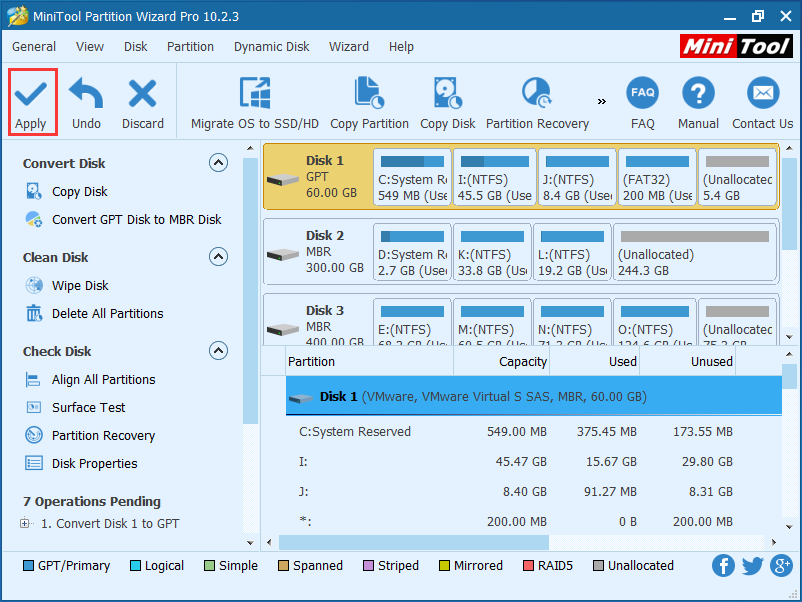
Task: Sort by Partition column header
Action: 369,361
